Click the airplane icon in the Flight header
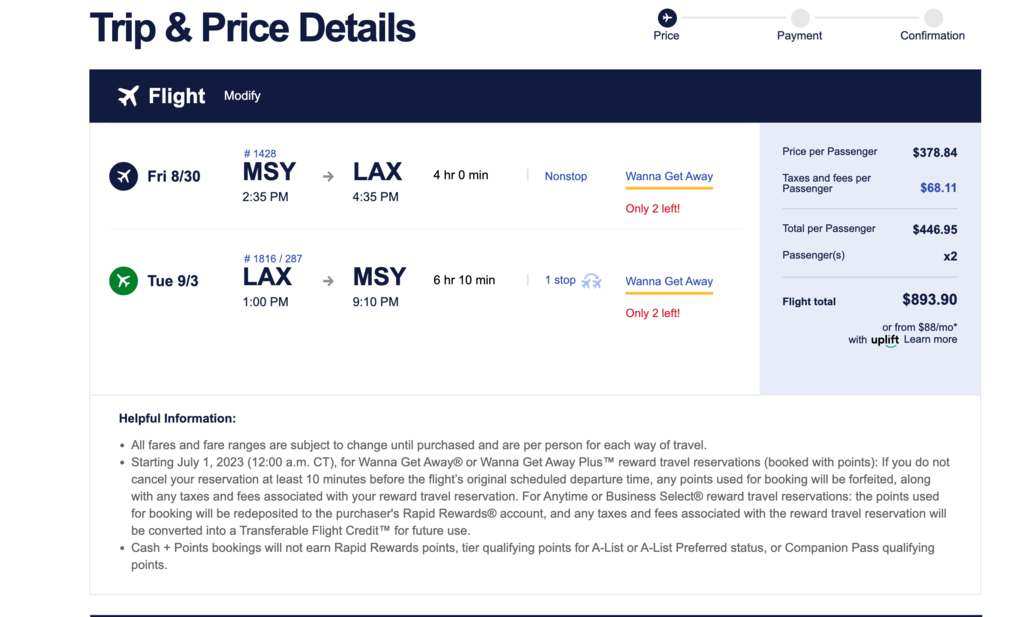 tap(128, 96)
